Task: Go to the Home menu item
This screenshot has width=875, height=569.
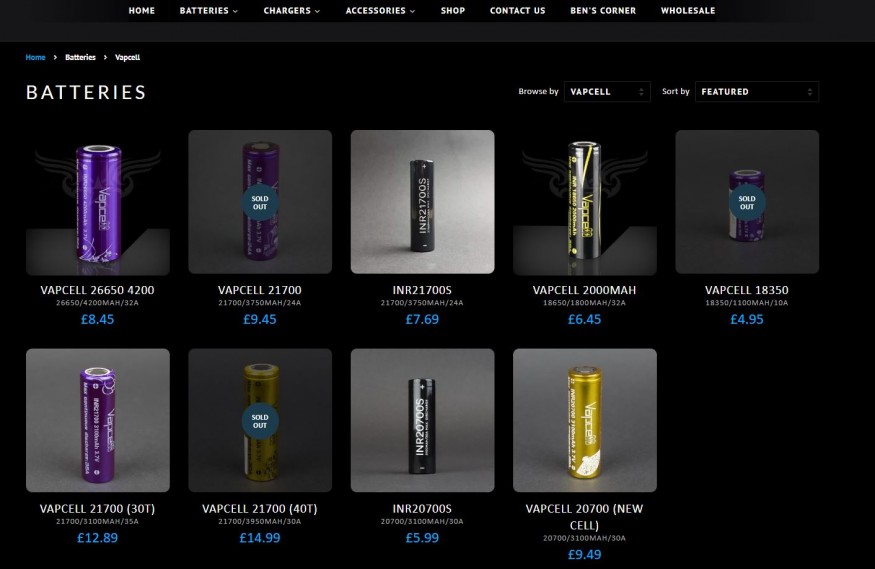Action: 142,11
